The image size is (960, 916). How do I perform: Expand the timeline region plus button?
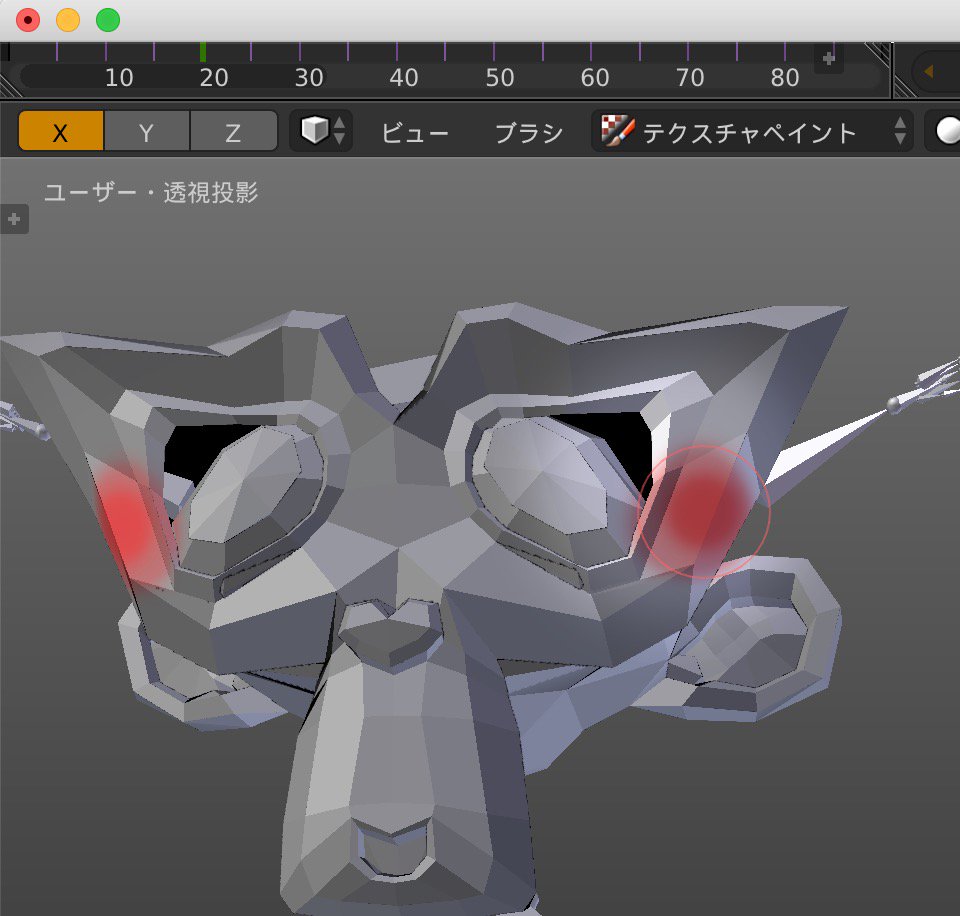pos(829,59)
